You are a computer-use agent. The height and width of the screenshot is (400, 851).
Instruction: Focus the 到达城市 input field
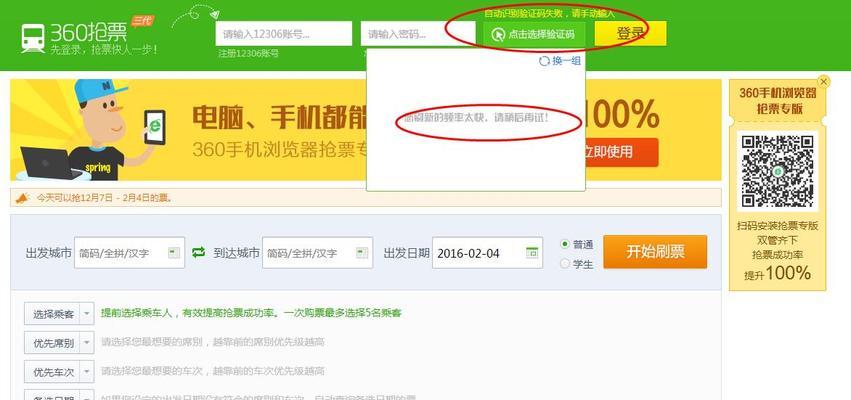tap(317, 253)
